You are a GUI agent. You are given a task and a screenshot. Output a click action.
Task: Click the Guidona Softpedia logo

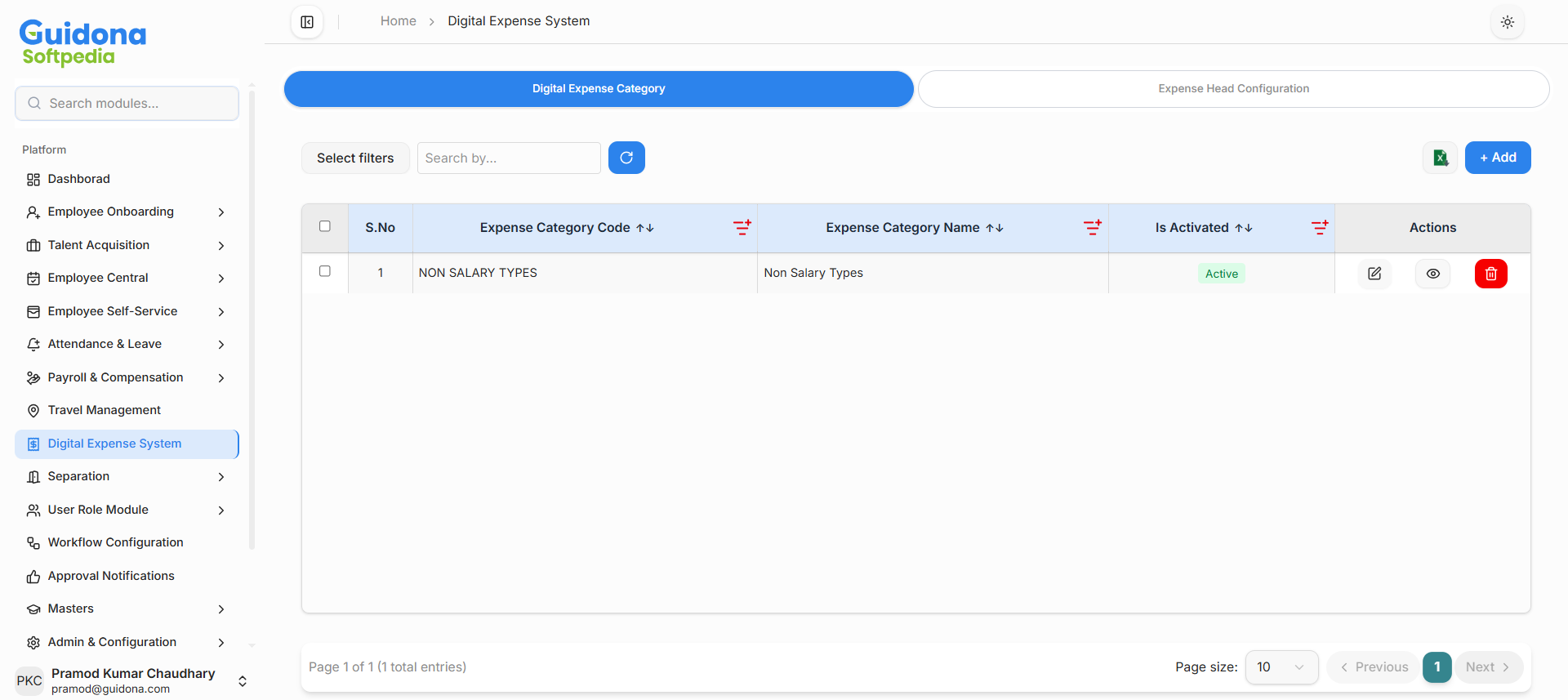(82, 42)
